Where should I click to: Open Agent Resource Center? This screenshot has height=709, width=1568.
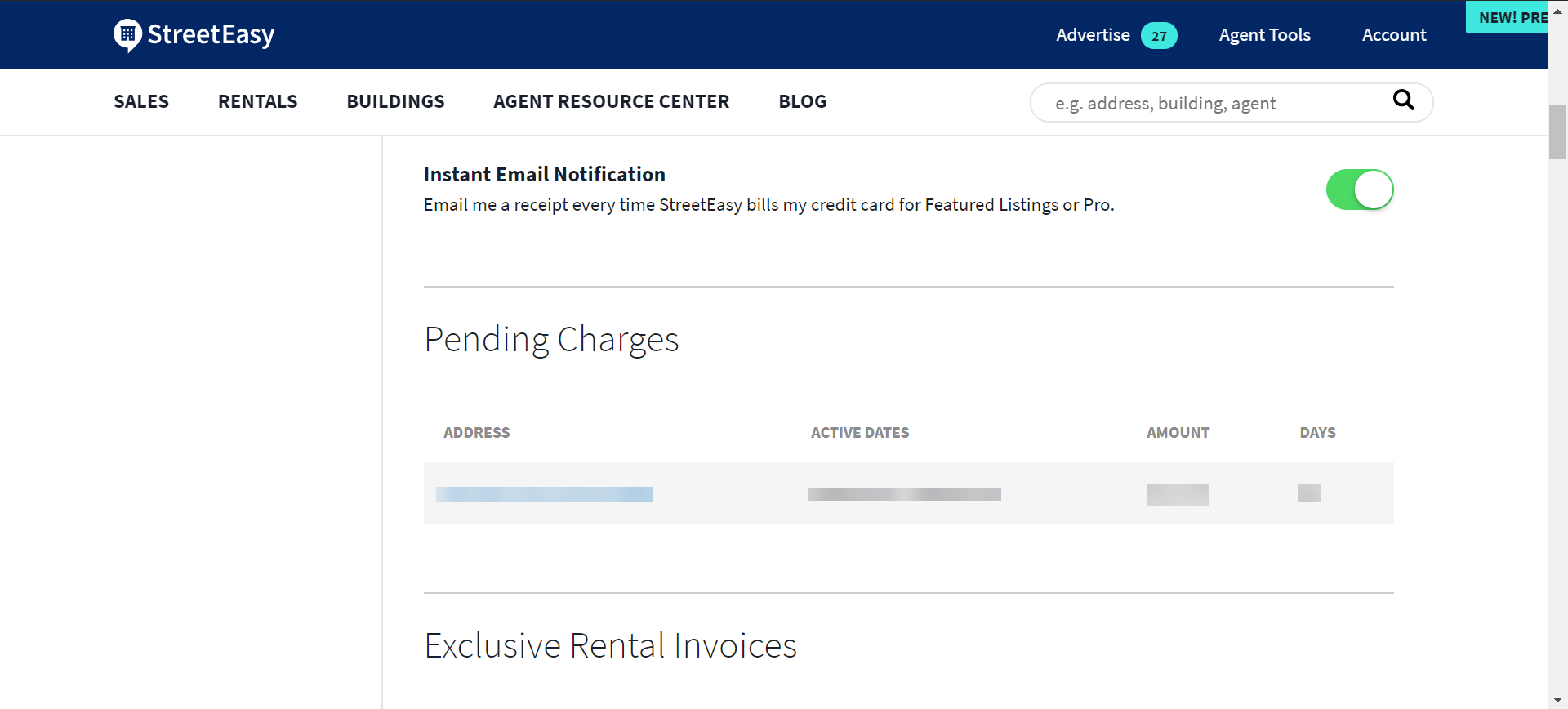612,101
